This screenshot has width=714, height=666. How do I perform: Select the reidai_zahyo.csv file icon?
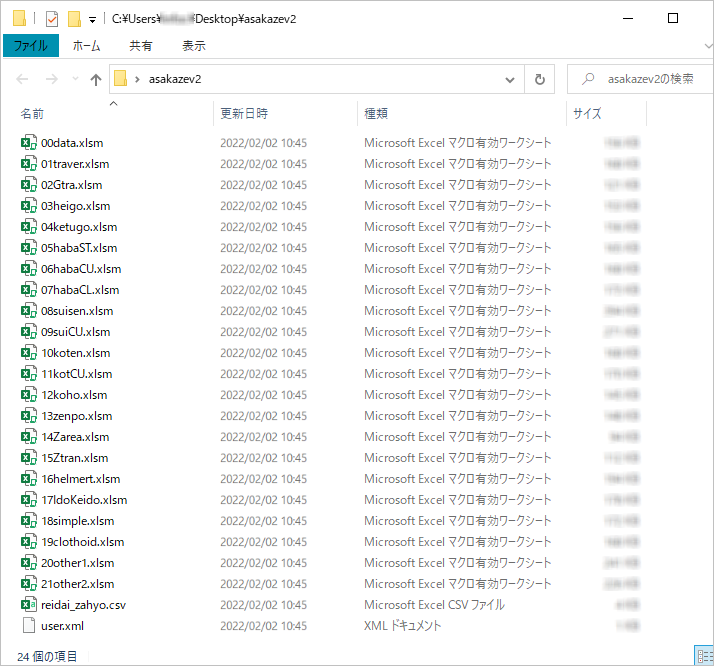[29, 605]
